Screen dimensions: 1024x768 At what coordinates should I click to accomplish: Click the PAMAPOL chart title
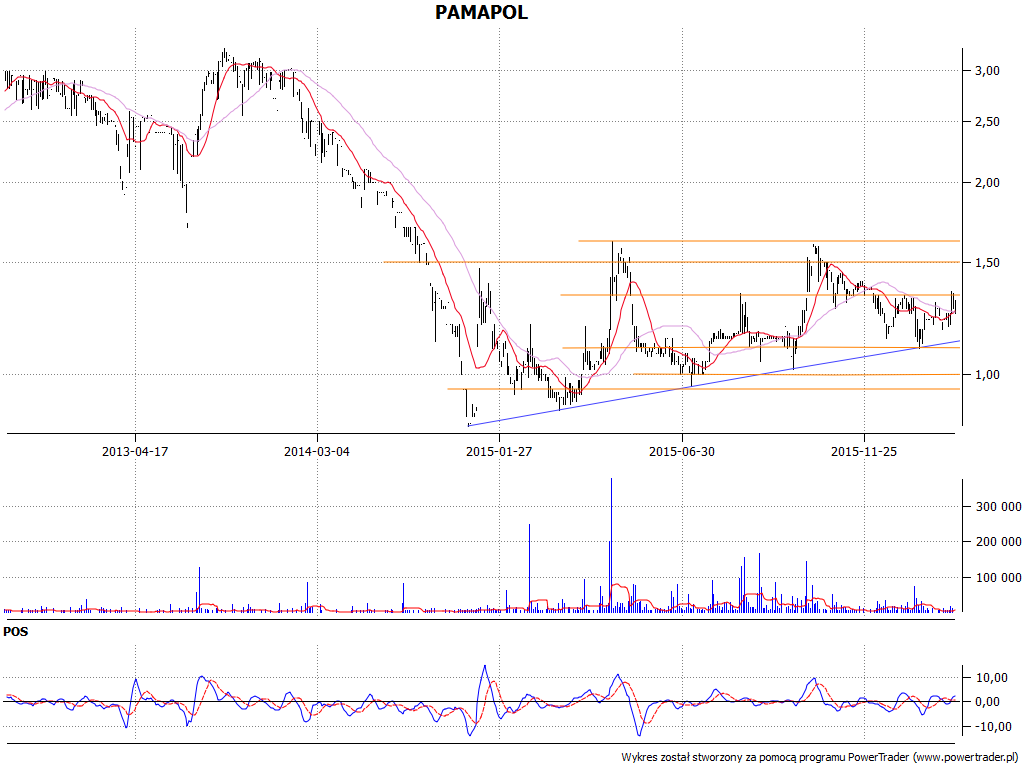pos(481,12)
